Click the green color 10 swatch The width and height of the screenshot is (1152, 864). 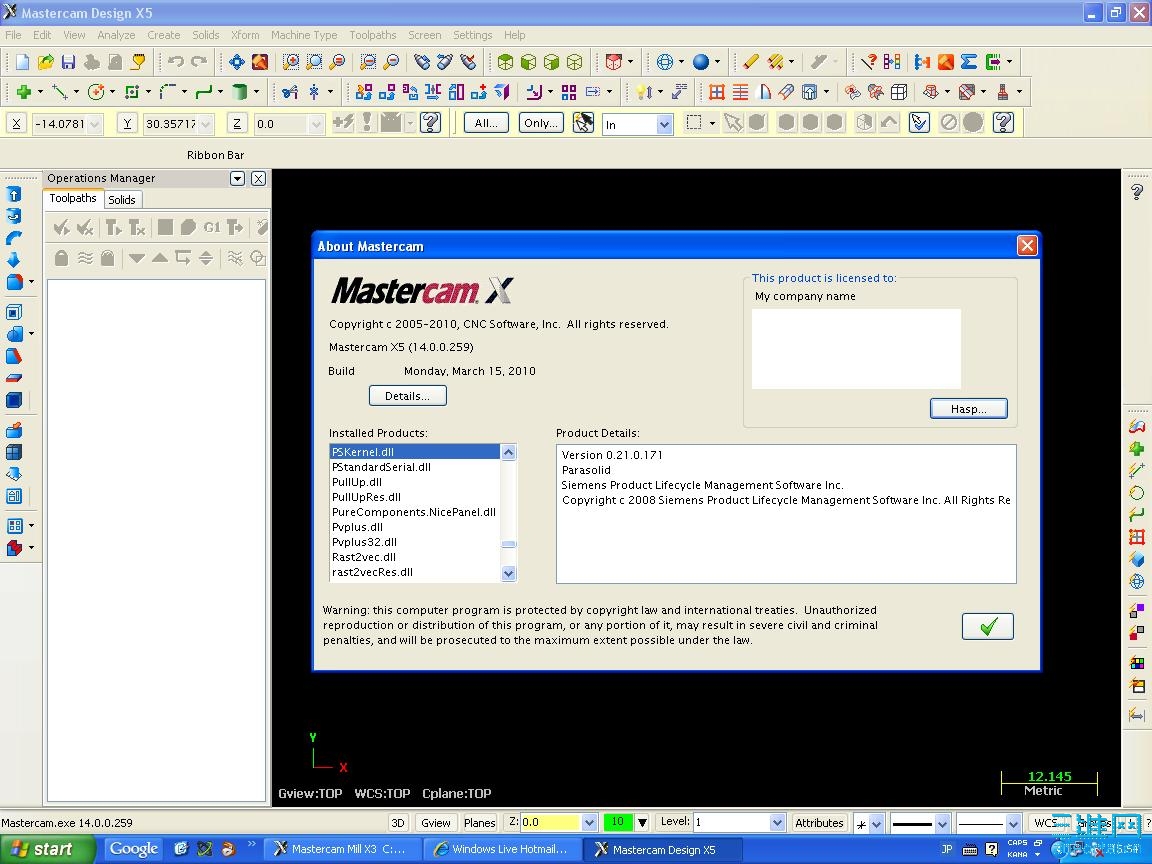point(617,822)
